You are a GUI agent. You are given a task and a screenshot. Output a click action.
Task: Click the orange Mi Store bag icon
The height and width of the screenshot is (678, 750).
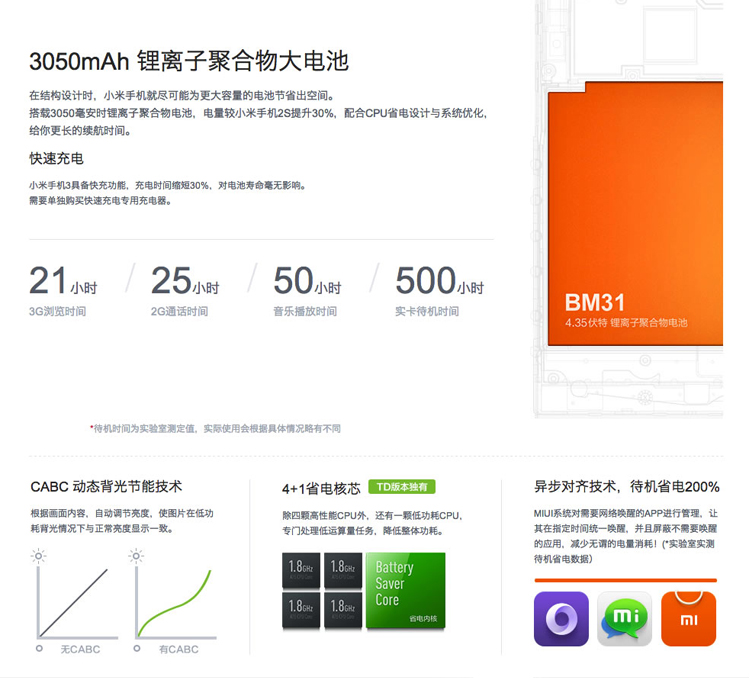point(689,619)
